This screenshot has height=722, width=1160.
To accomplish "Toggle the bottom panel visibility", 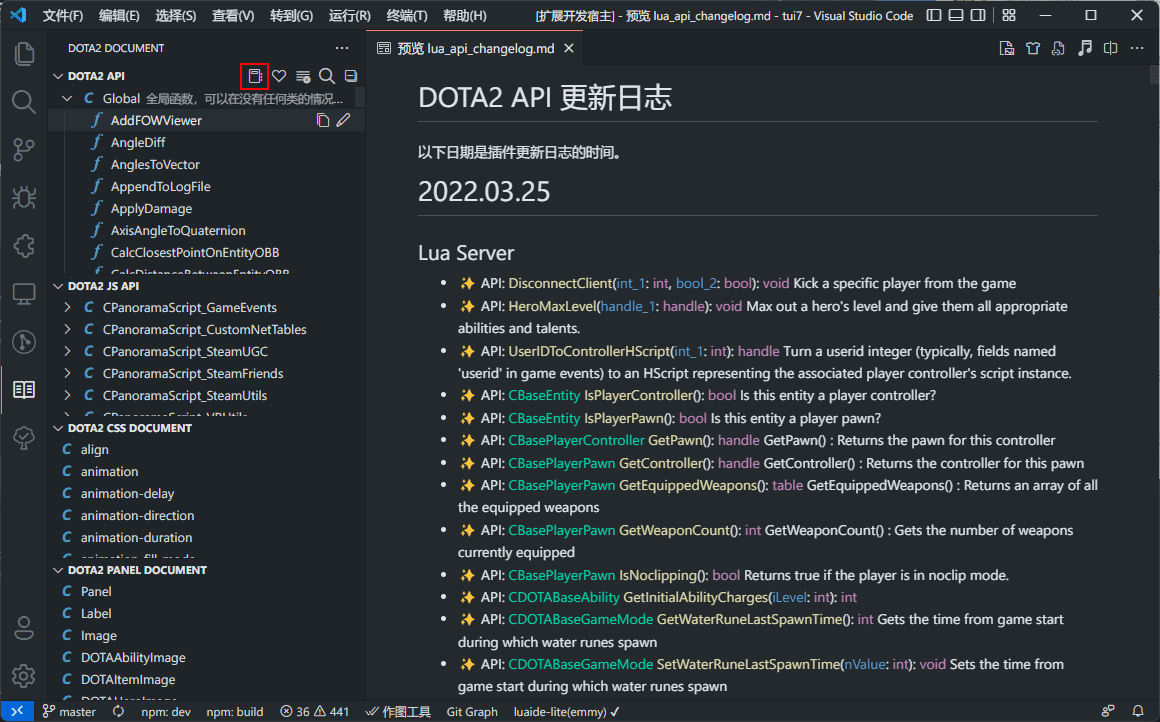I will (x=956, y=16).
